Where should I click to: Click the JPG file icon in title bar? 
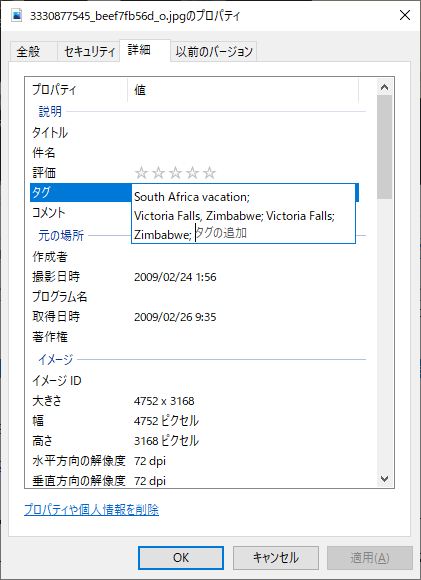click(x=16, y=16)
